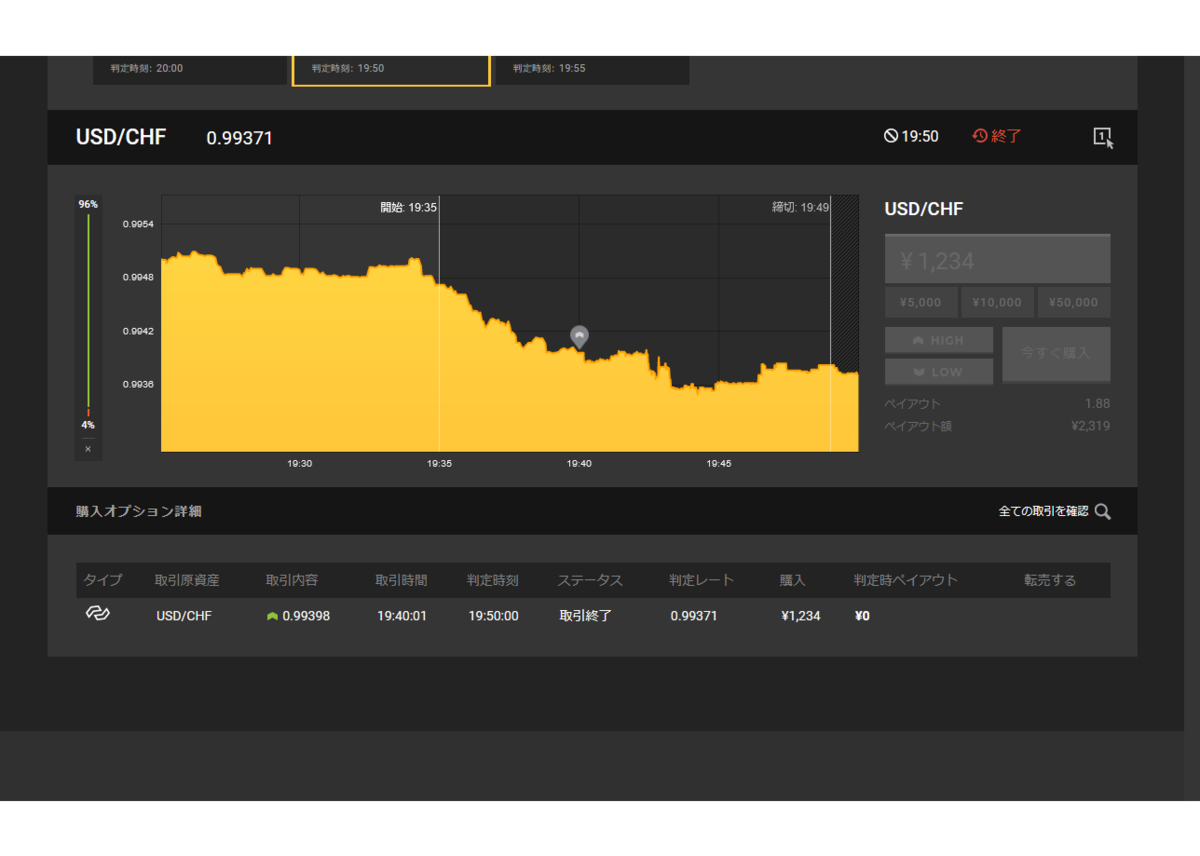Click the 購入オプション詳細 section title
Screen dimensions: 1200x856
[139, 511]
